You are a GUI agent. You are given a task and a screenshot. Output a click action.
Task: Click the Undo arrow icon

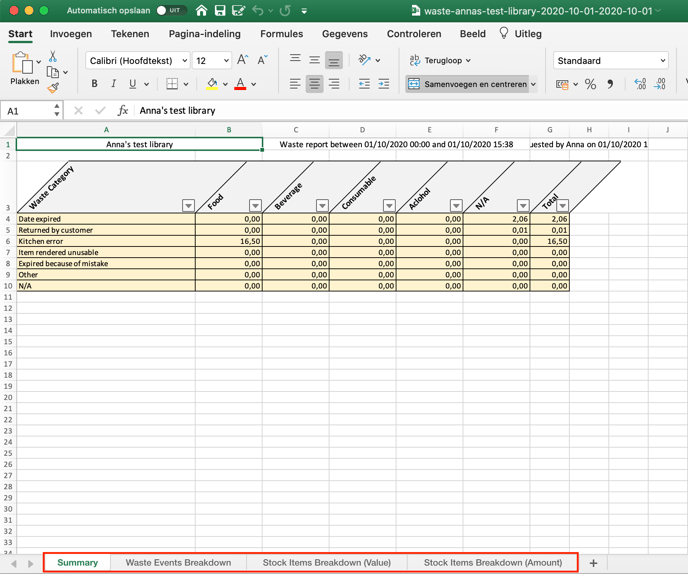pyautogui.click(x=258, y=11)
